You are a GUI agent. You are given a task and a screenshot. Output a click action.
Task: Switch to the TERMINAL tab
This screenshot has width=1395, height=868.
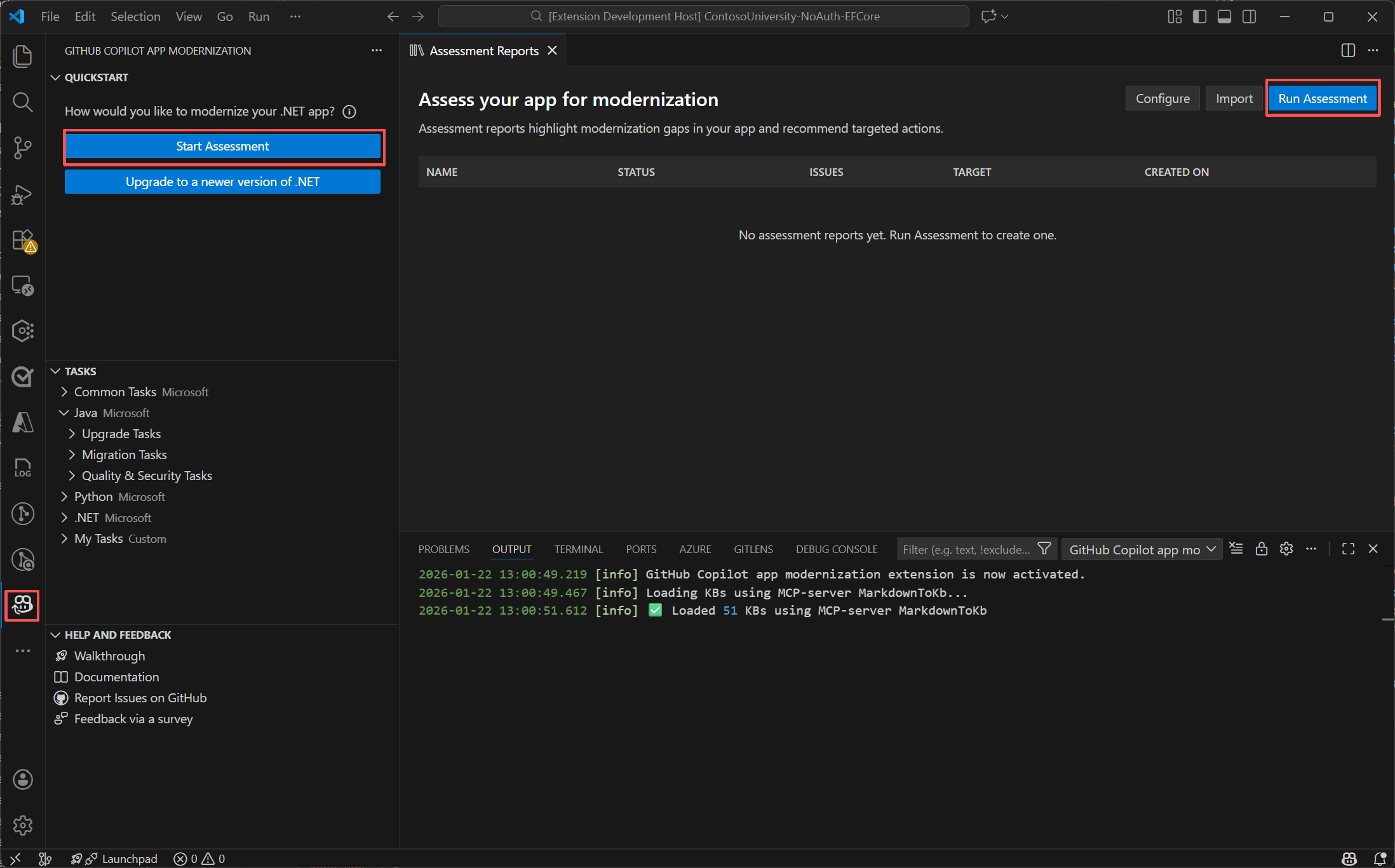pos(578,549)
